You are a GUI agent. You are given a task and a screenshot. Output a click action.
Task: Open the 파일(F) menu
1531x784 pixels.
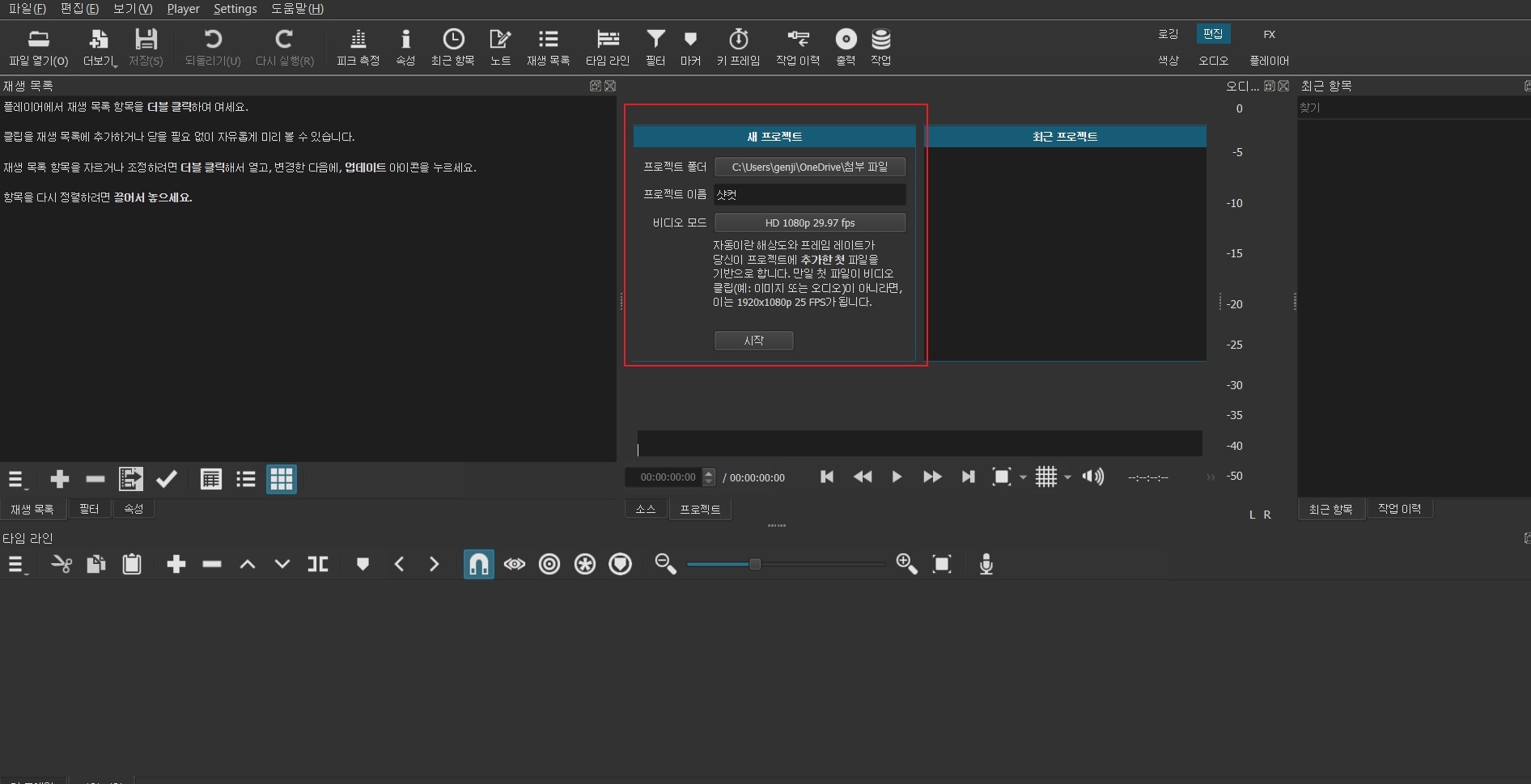tap(27, 9)
